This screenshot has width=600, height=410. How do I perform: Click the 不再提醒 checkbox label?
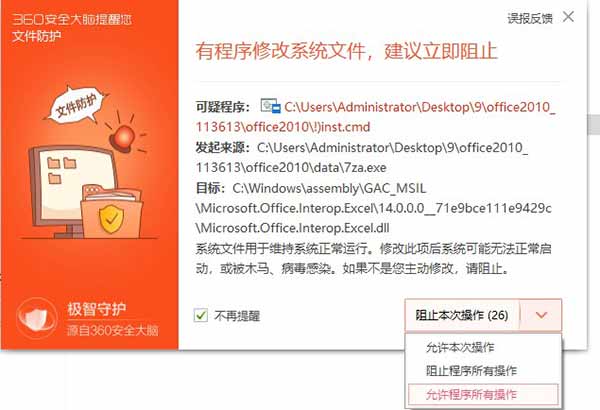click(x=237, y=316)
